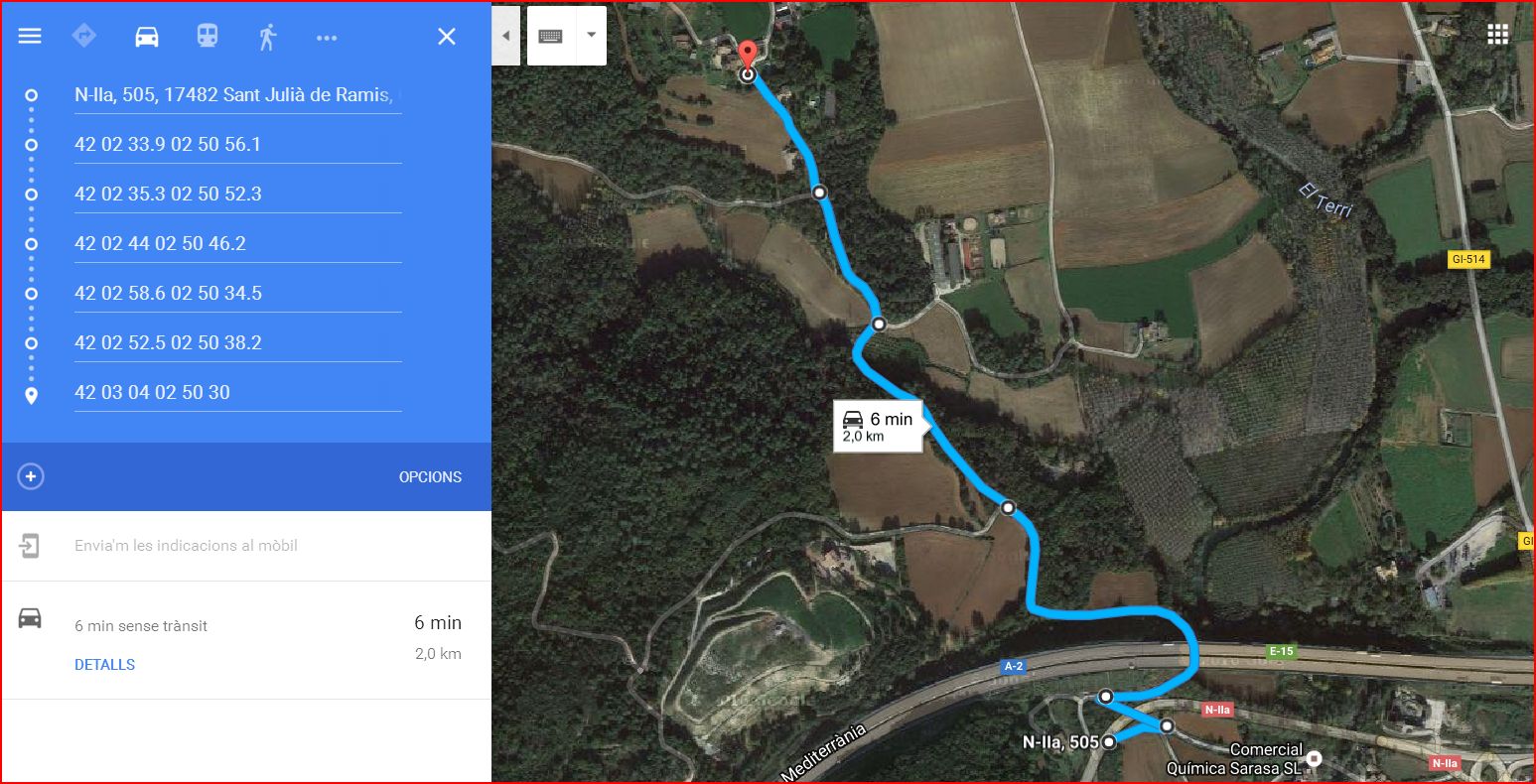Close the directions panel

[x=447, y=37]
